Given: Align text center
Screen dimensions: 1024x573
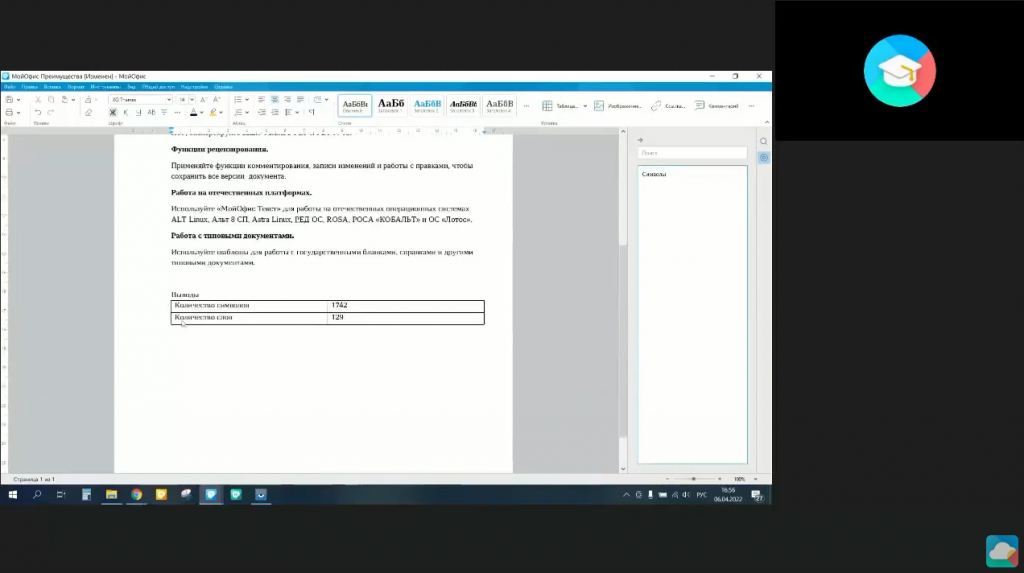Looking at the screenshot, I should [x=275, y=99].
